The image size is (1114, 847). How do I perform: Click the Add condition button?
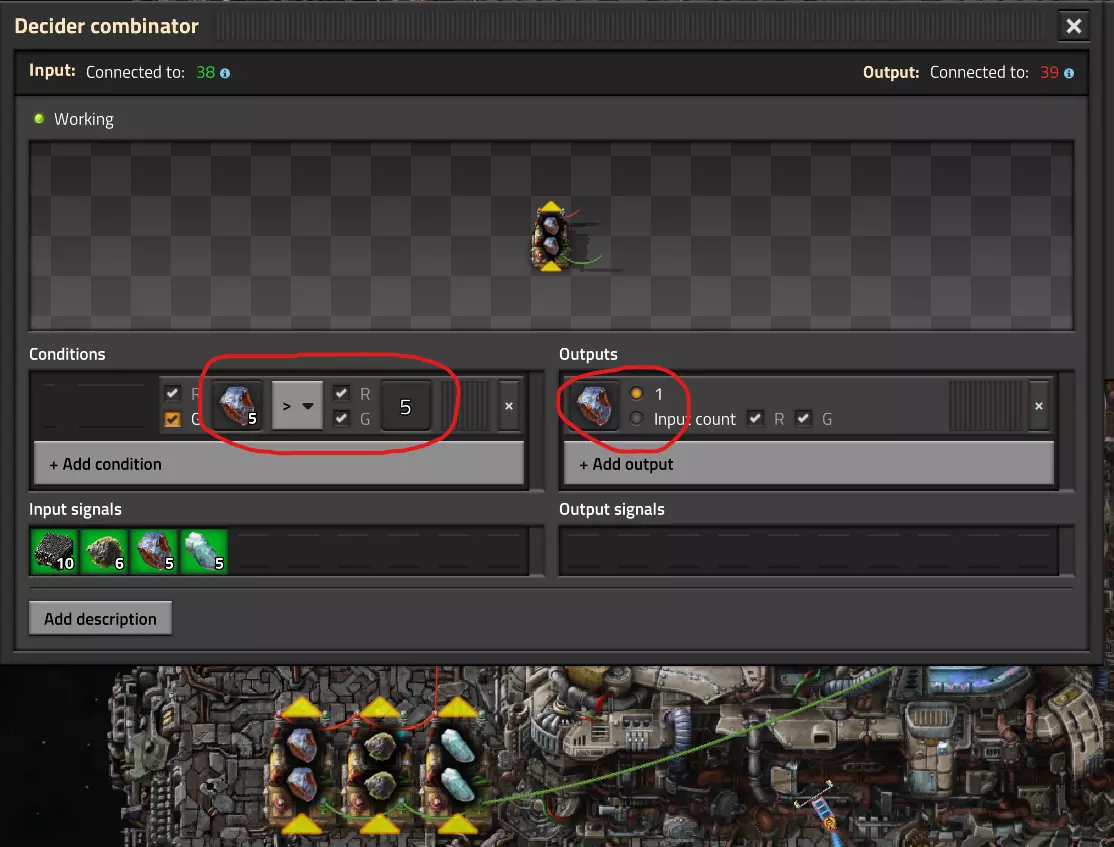tap(278, 463)
